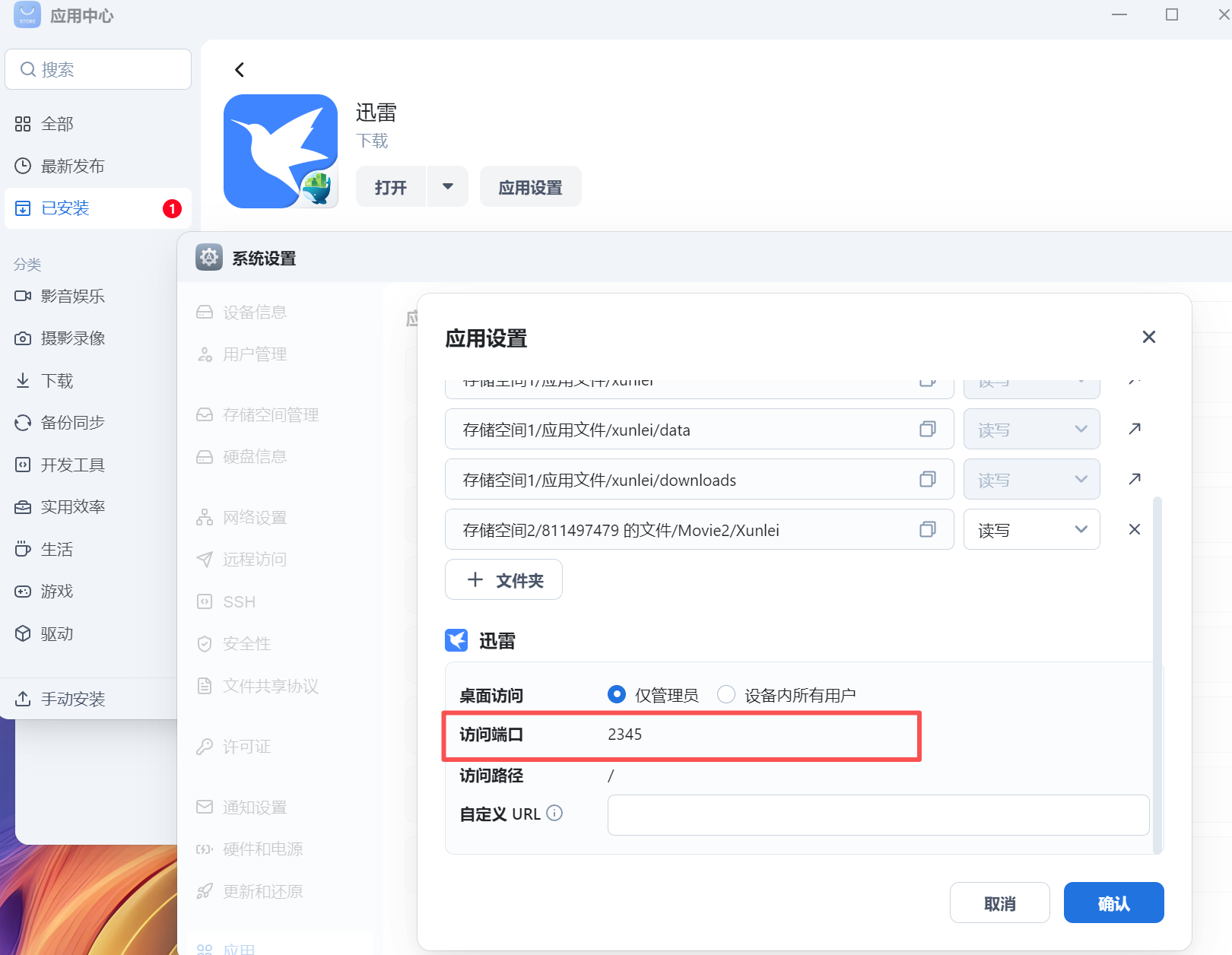
Task: Click the 应用设置 button under Xunlei
Action: (530, 187)
